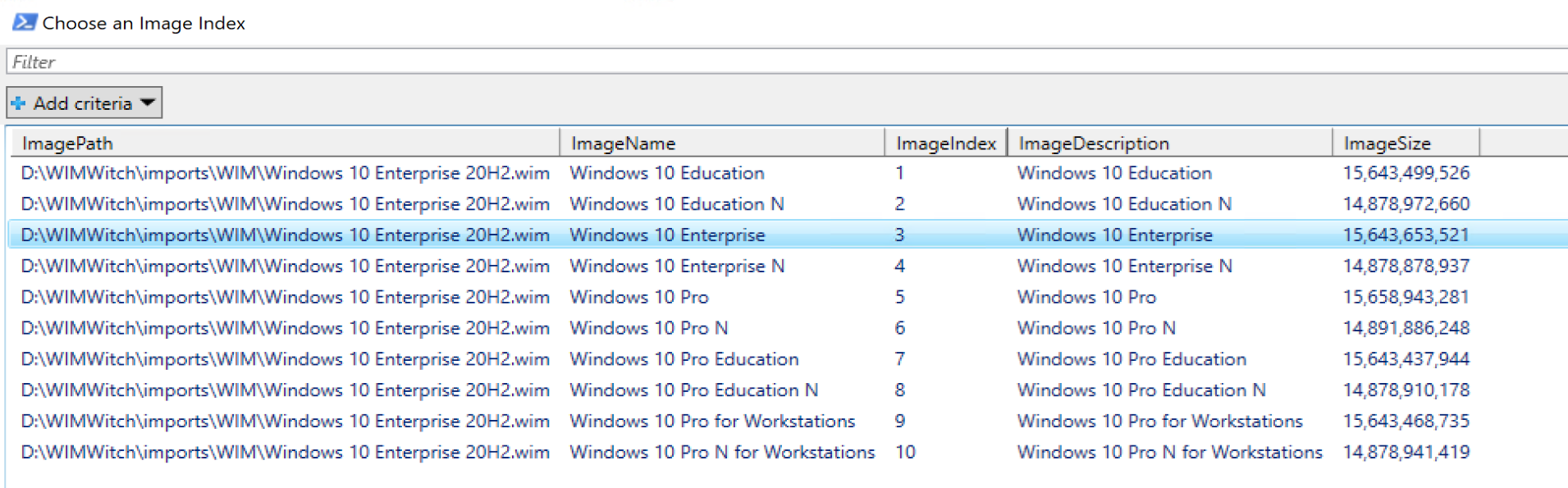The height and width of the screenshot is (488, 1568).
Task: Choose the Windows 10 Pro Education row
Action: tap(683, 359)
